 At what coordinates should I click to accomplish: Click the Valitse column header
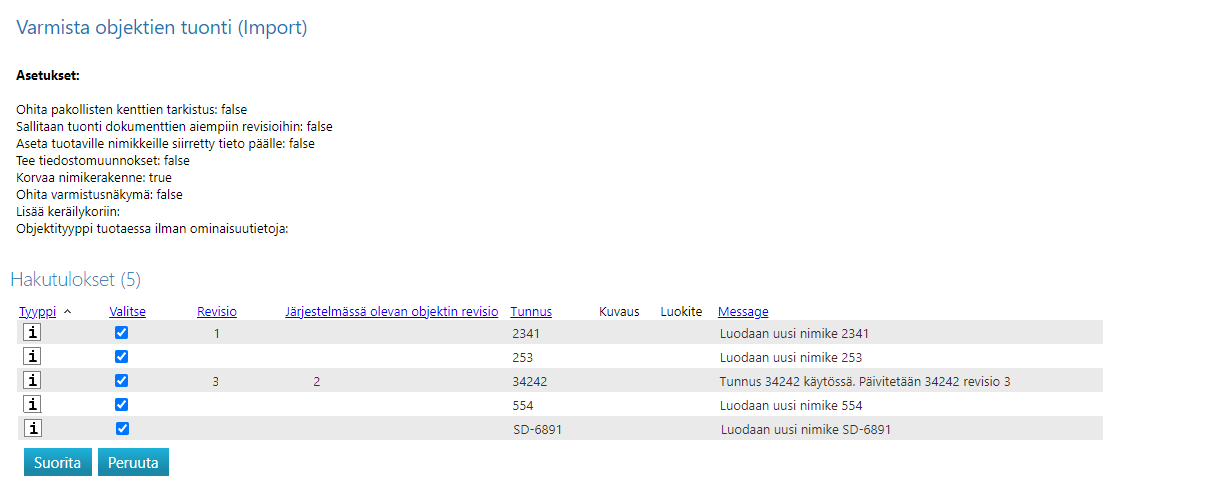coord(127,312)
